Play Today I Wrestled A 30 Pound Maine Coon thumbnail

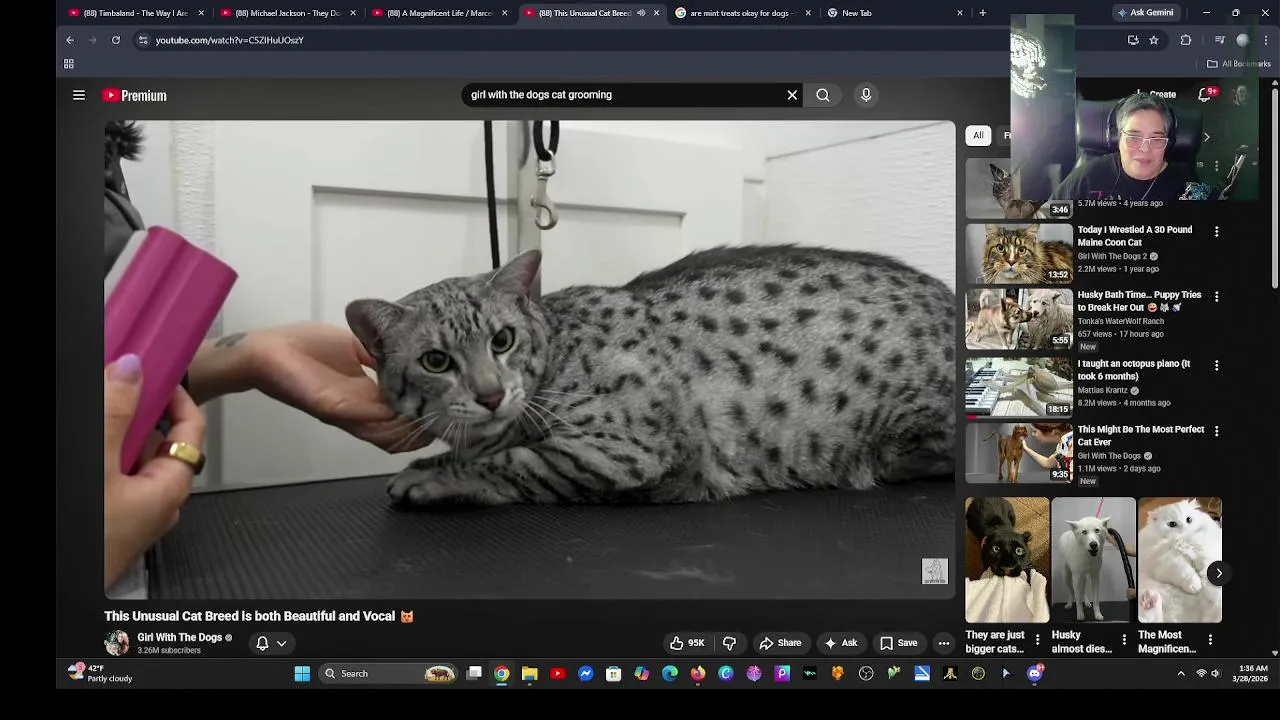1019,253
